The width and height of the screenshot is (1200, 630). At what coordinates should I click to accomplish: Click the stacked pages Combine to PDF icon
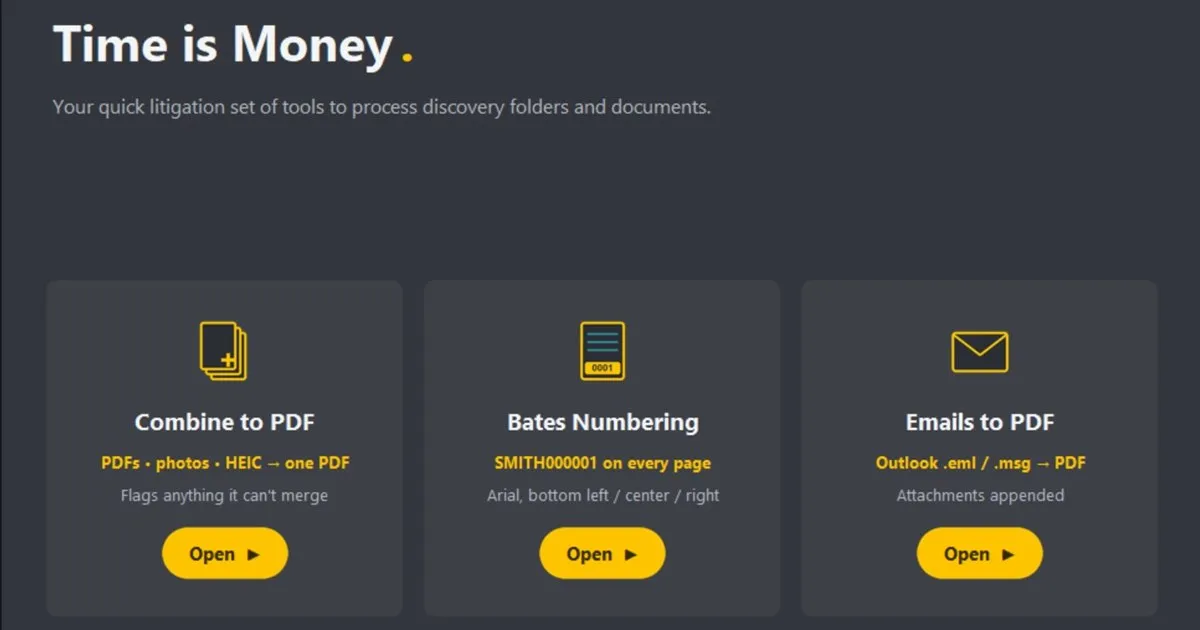224,350
